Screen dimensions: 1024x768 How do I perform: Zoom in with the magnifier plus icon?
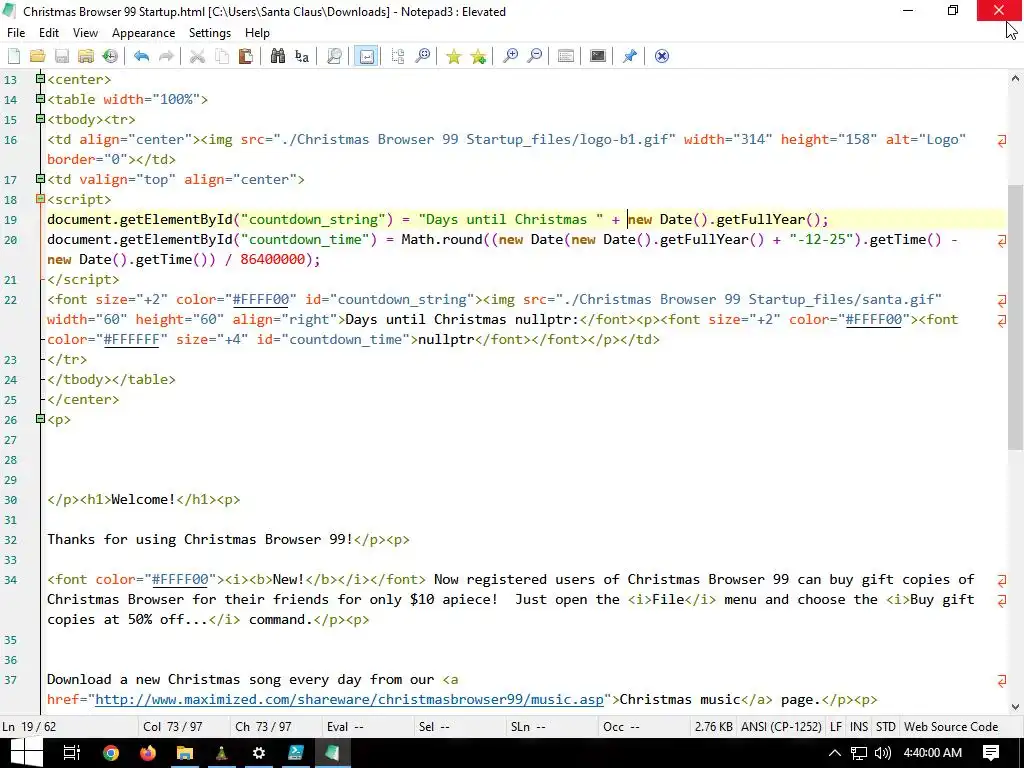coord(510,56)
